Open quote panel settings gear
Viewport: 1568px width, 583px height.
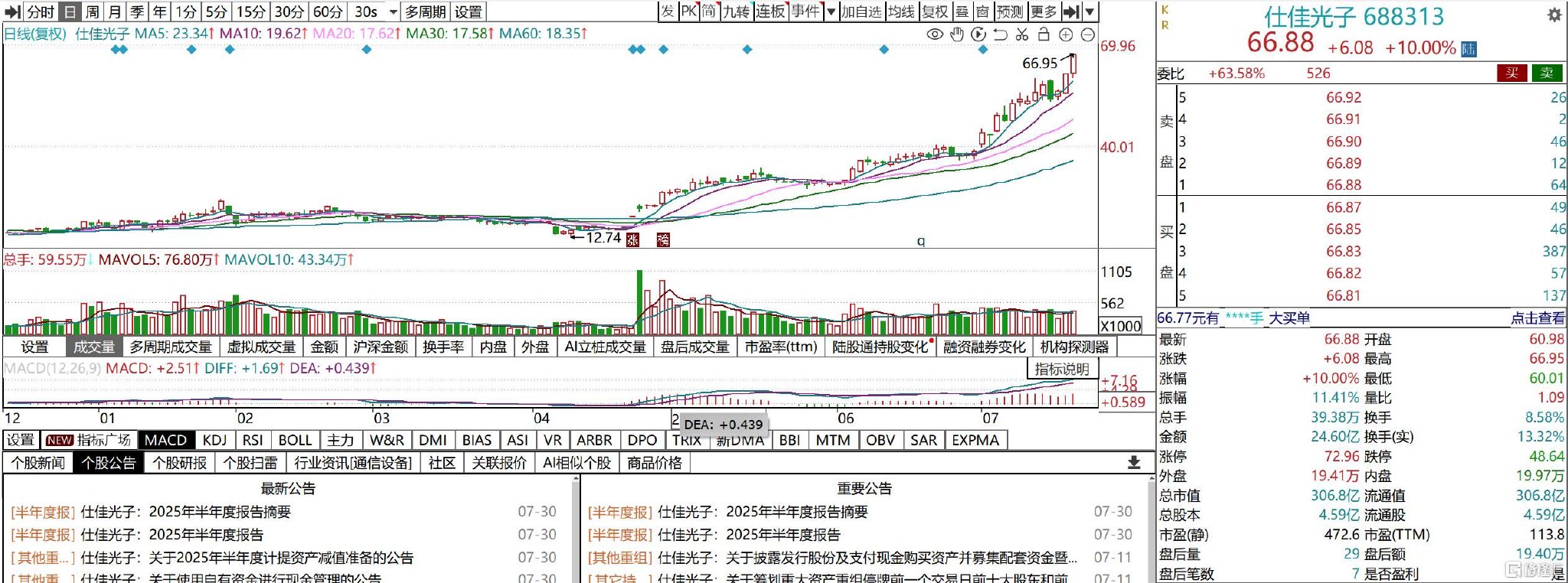point(1554,15)
